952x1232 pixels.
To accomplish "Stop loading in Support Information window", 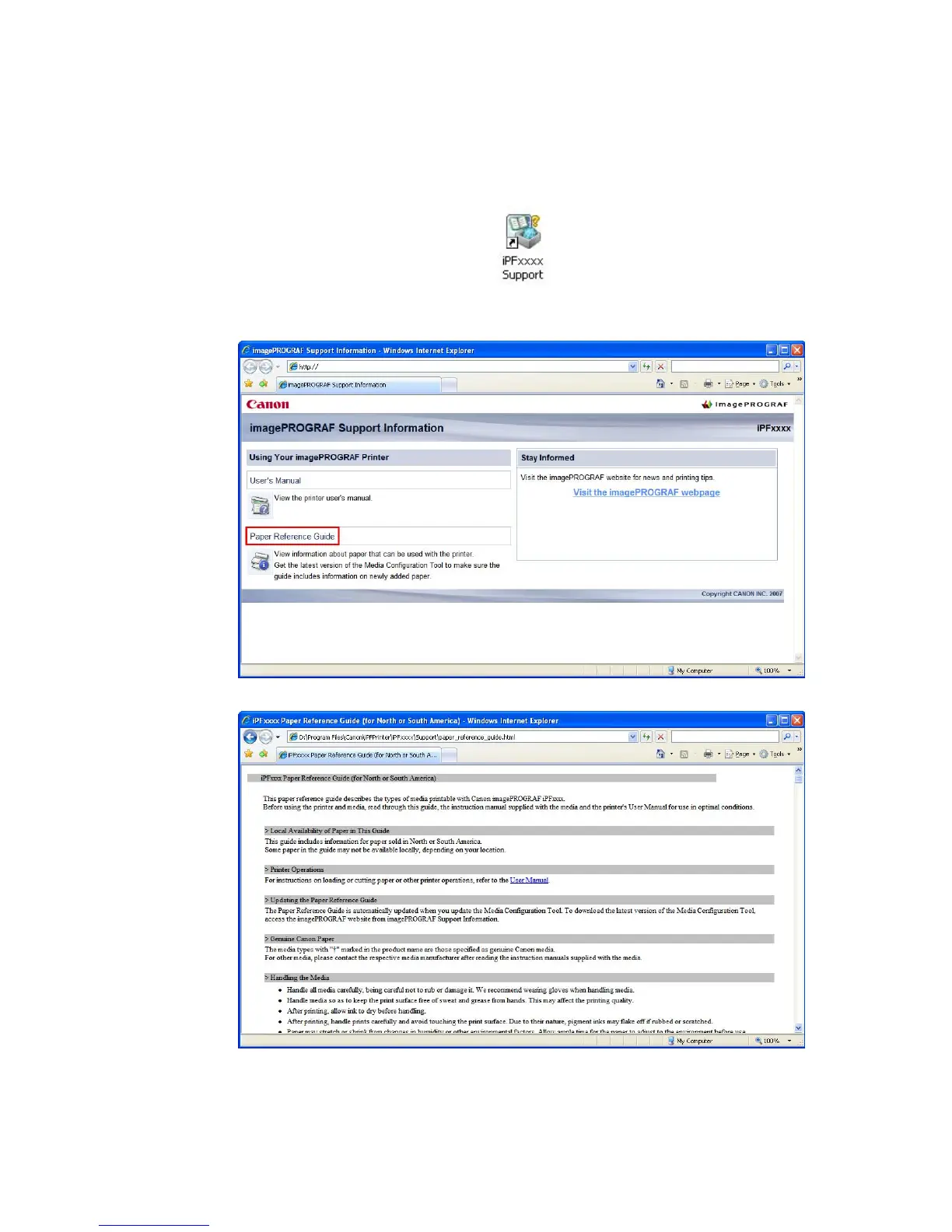I will (660, 366).
